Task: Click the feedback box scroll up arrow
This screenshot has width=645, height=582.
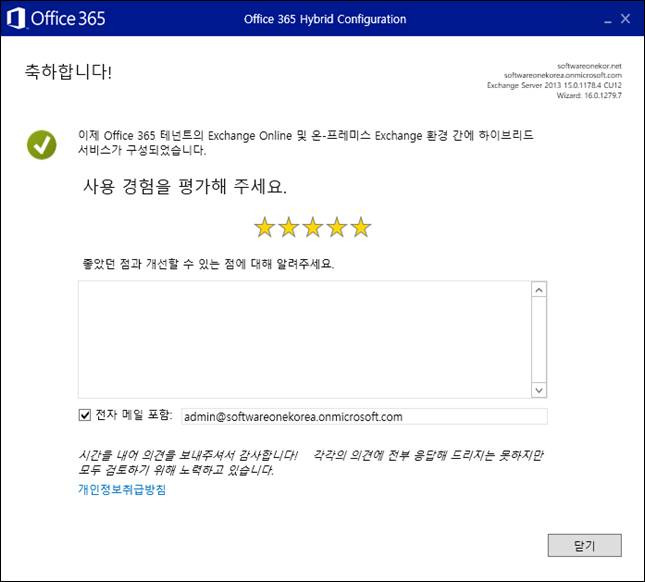Action: coord(539,290)
